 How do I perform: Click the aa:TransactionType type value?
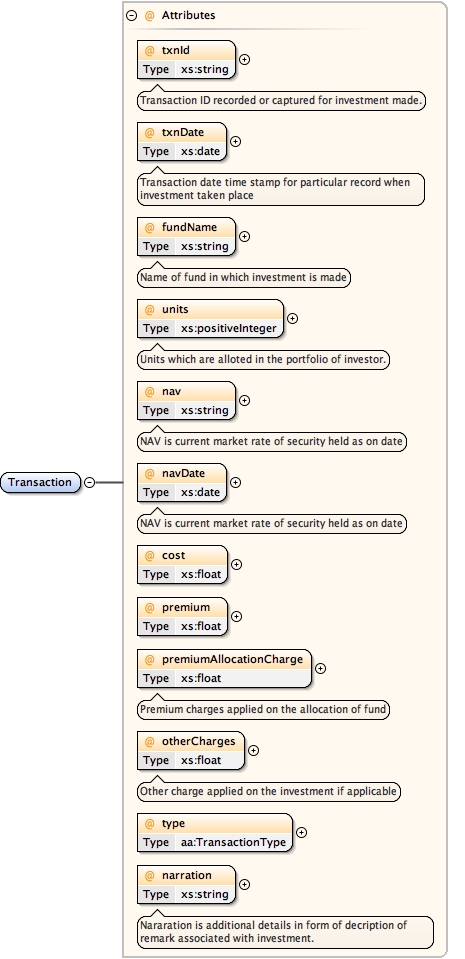[233, 842]
